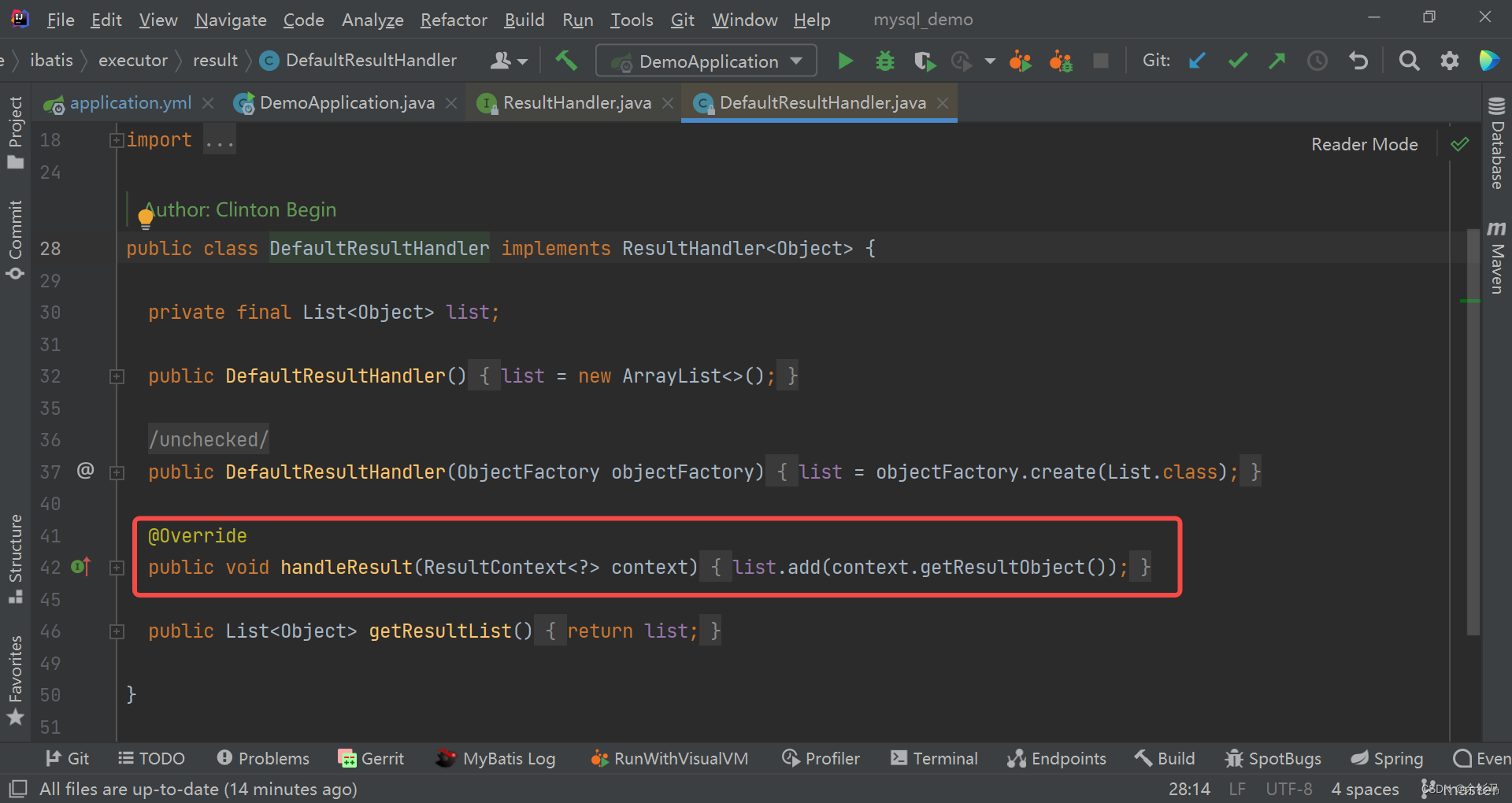1512x803 pixels.
Task: Run the DemoApplication with the green play icon
Action: tap(844, 61)
